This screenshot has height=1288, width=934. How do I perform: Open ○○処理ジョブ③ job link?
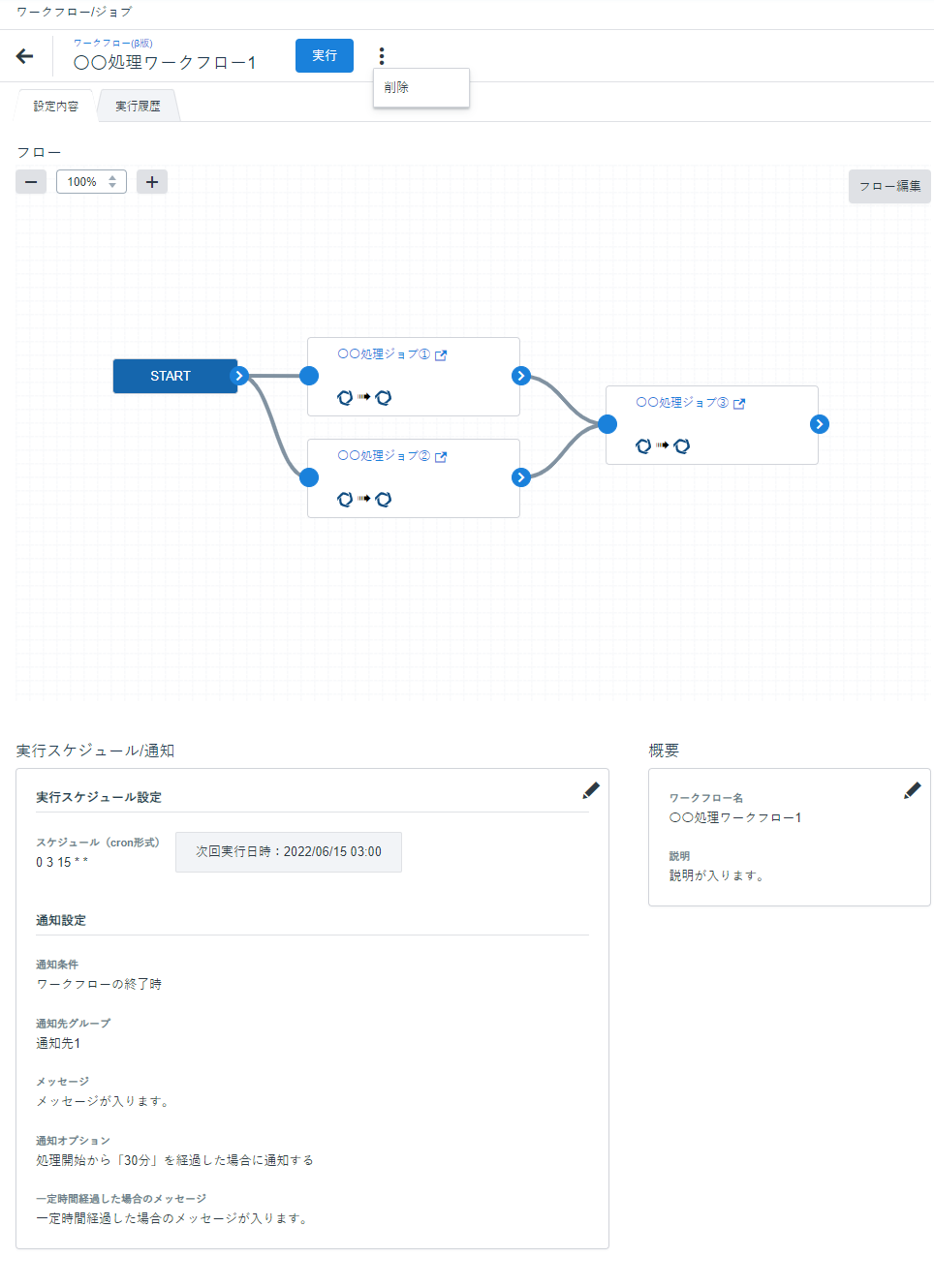(x=682, y=403)
